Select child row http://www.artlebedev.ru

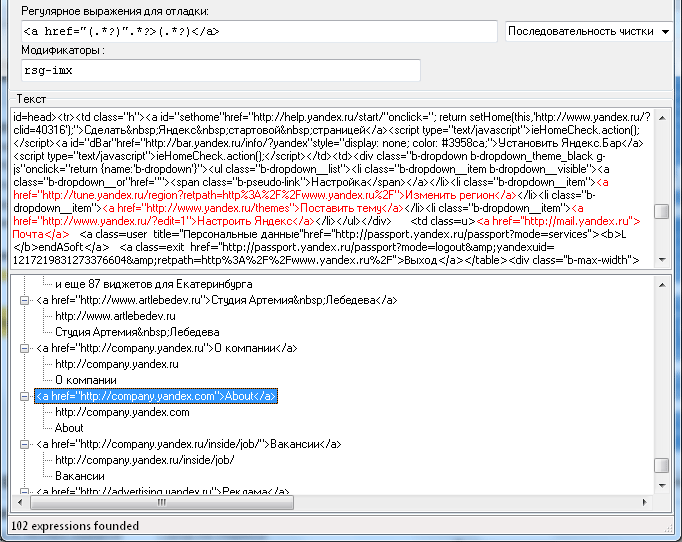pyautogui.click(x=115, y=316)
